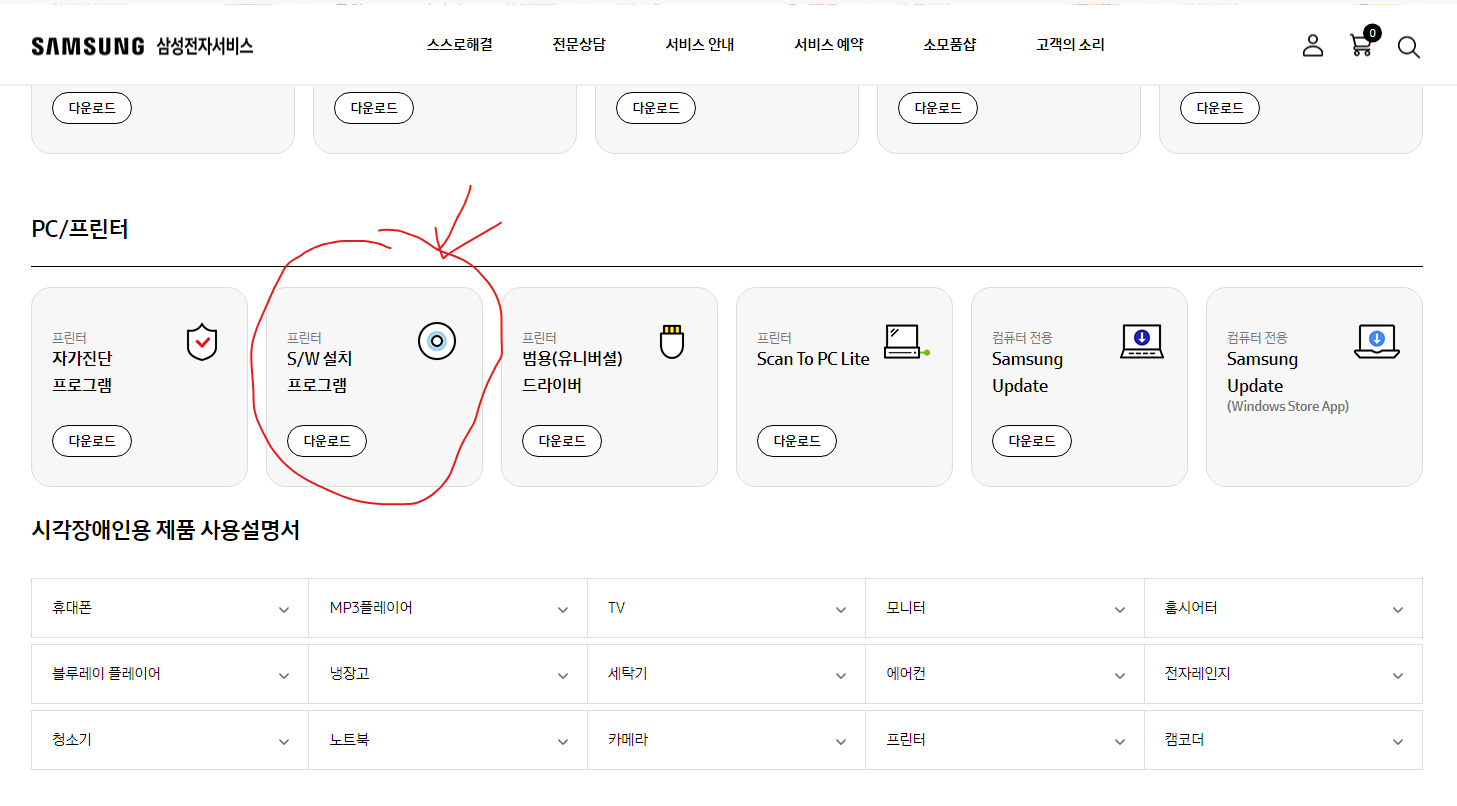1457x806 pixels.
Task: Expand the 모니터 manual dropdown
Action: (x=1005, y=608)
